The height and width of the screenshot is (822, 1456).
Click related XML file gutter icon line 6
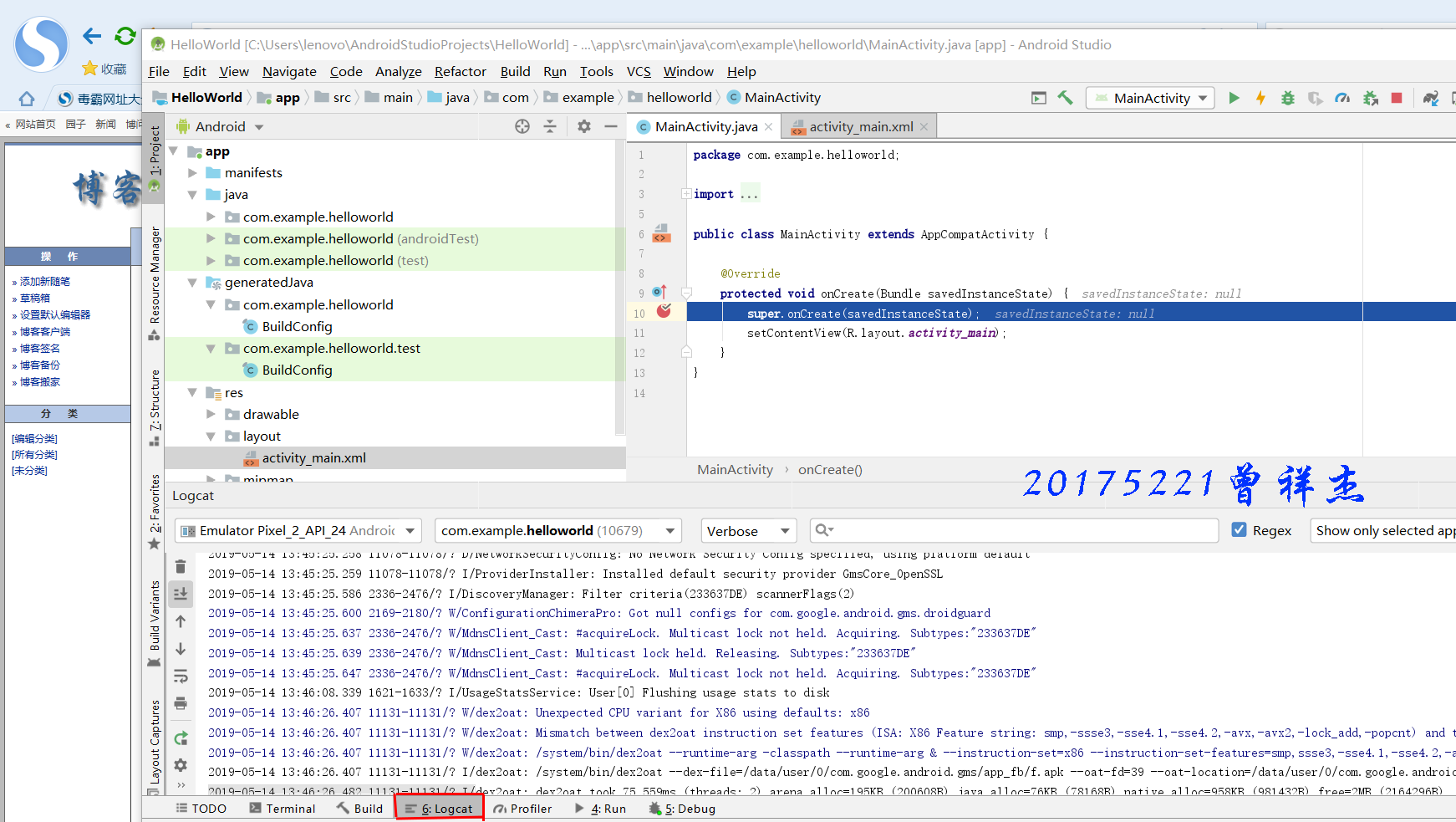pyautogui.click(x=661, y=233)
